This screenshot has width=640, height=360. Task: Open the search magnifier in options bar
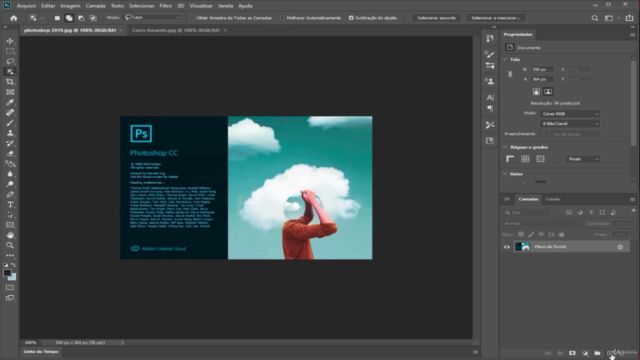(595, 18)
